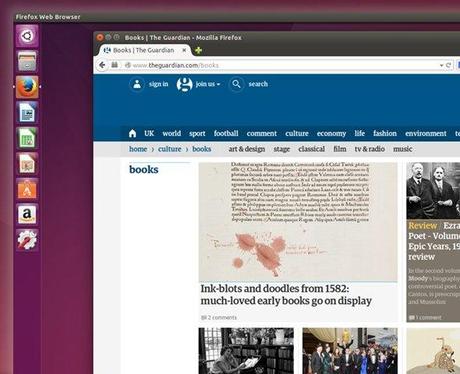Open the football section
The image size is (460, 374).
[x=226, y=133]
